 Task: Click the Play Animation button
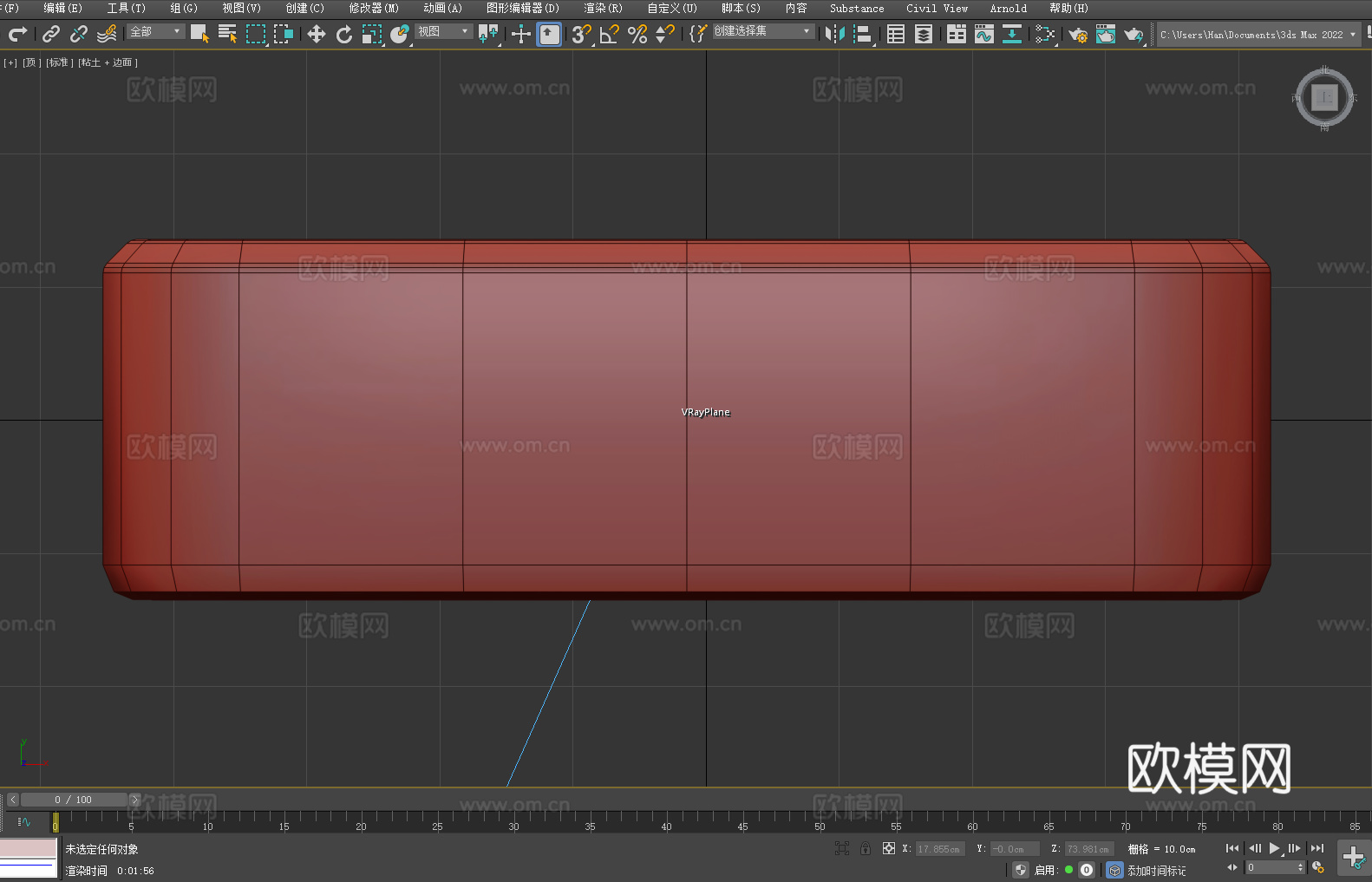coord(1274,848)
